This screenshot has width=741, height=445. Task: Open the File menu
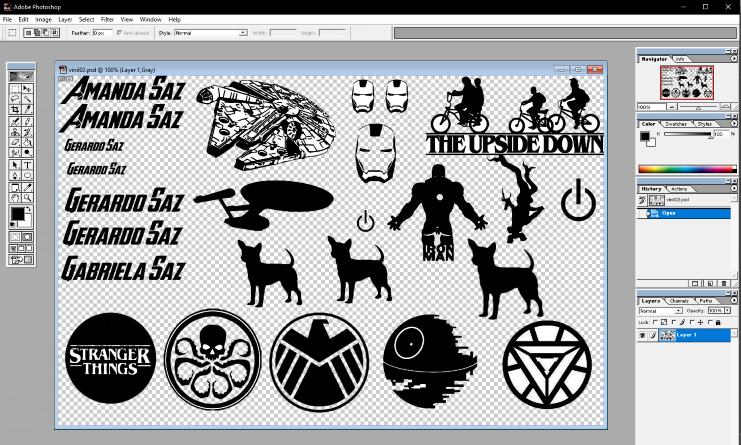click(7, 19)
